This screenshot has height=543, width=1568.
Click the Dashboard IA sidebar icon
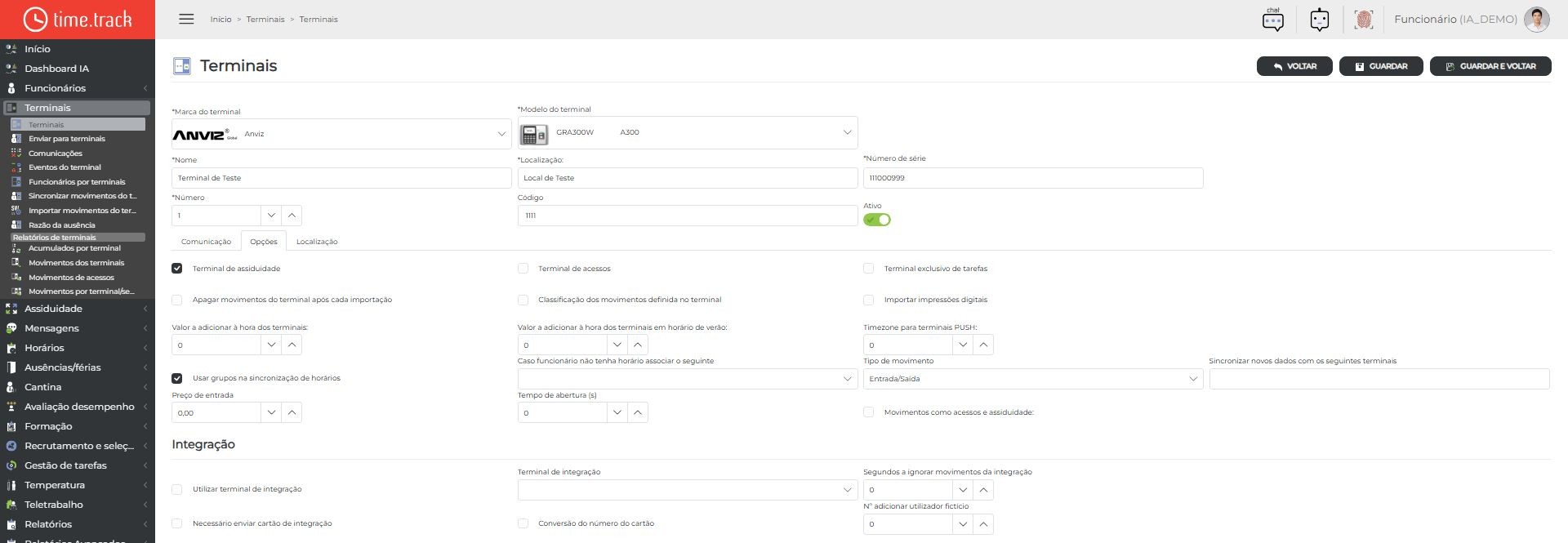[x=11, y=69]
